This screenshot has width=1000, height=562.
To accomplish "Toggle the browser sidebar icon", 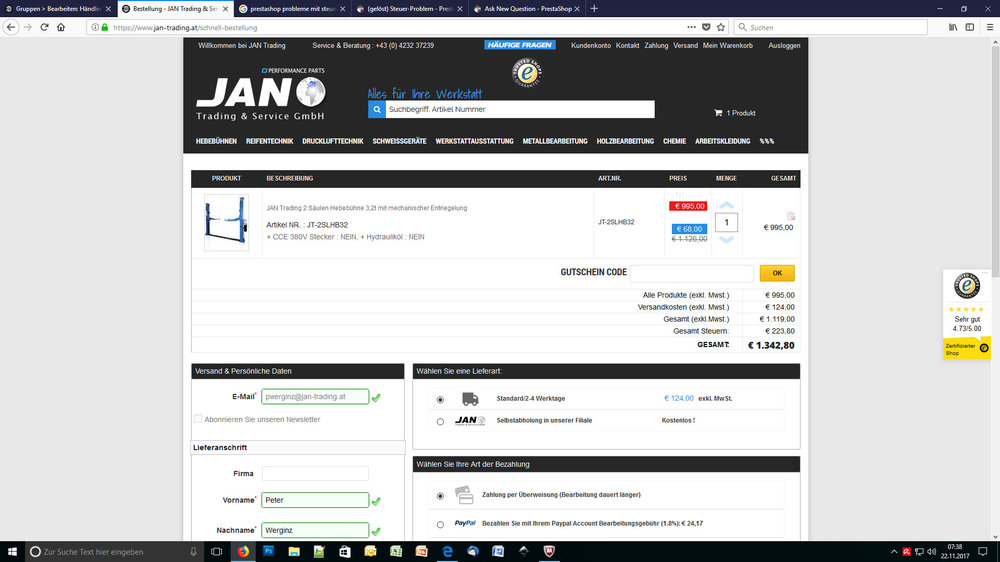I will pyautogui.click(x=970, y=27).
